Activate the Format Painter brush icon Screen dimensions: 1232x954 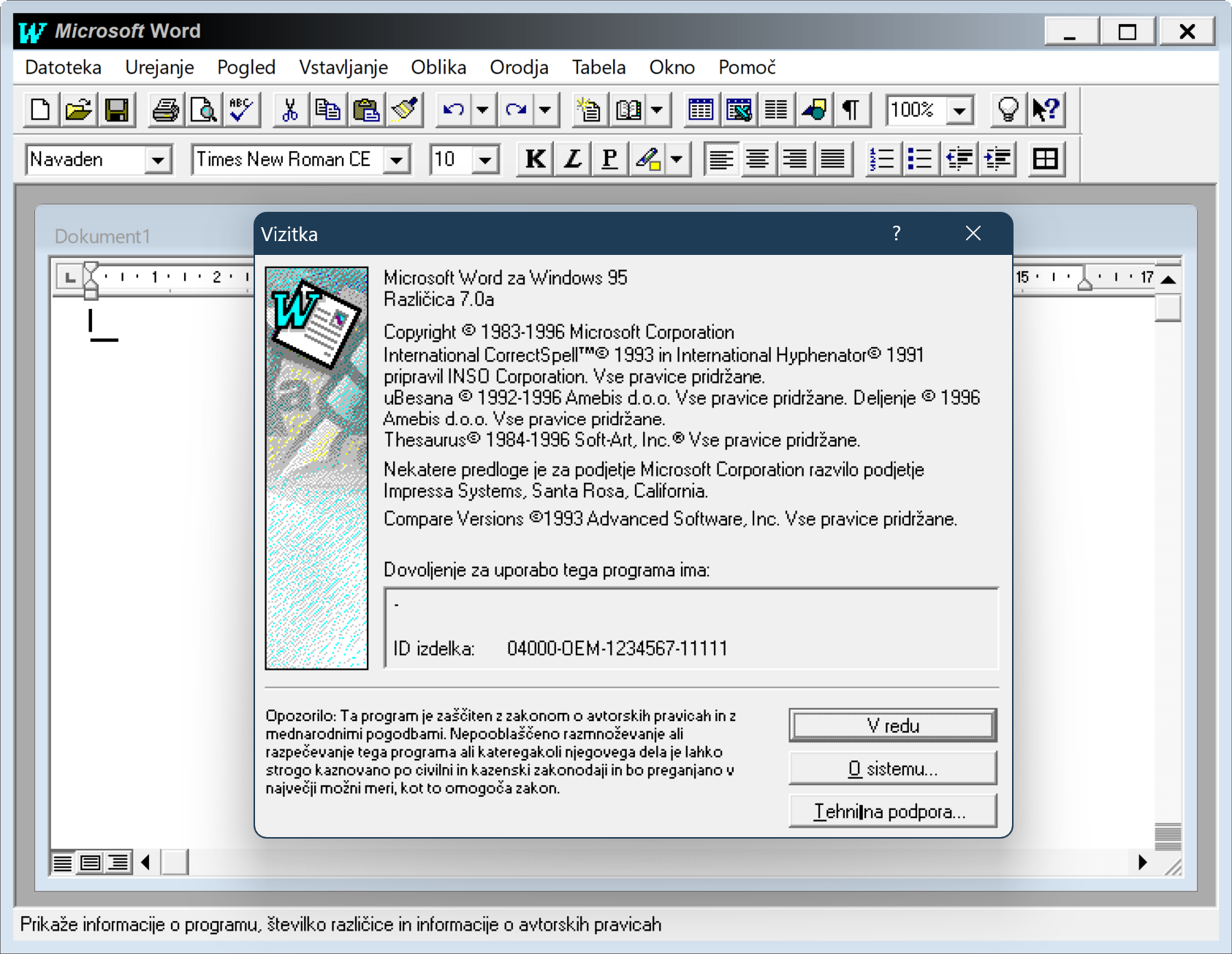pos(404,110)
